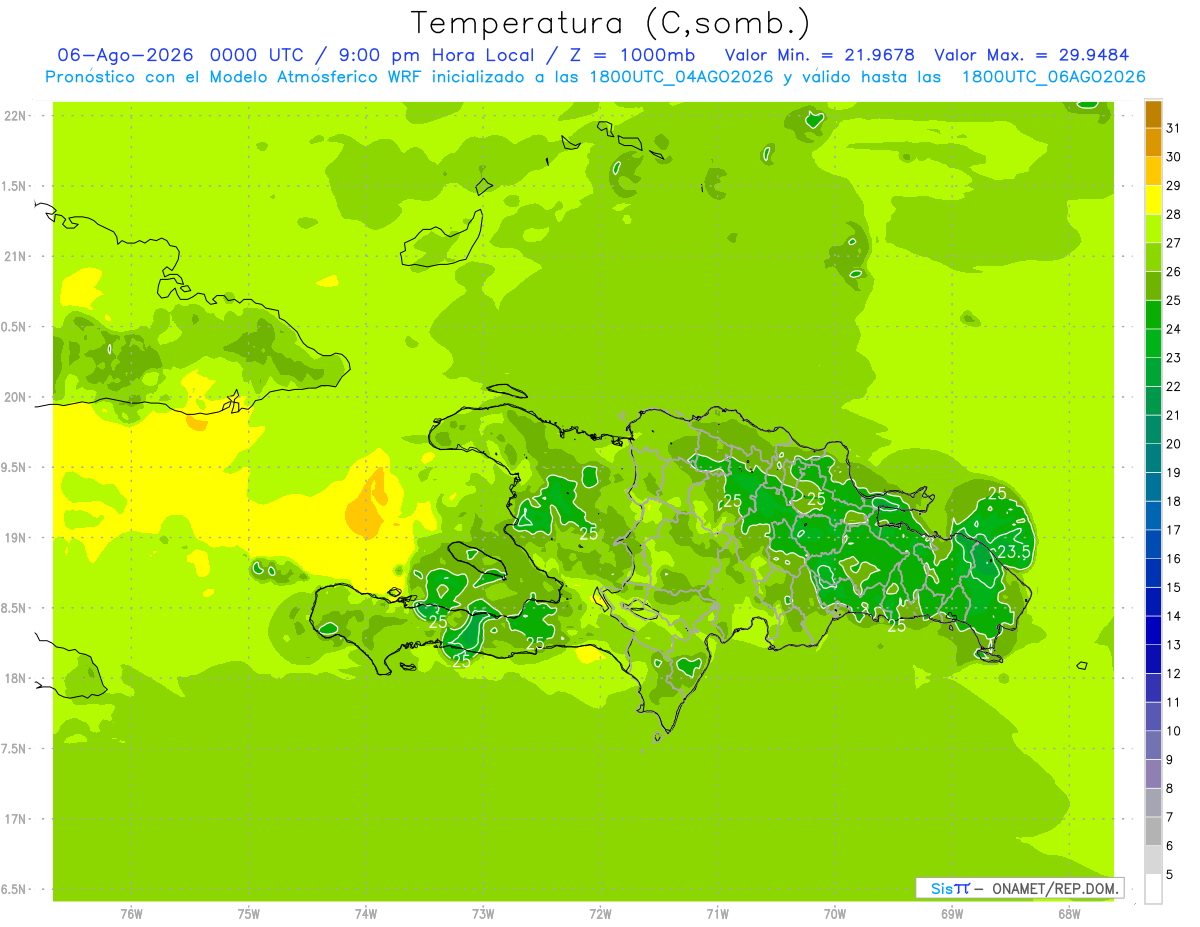The image size is (1200, 927).
Task: Click the pressure level text "Z = 1000mb"
Action: [631, 55]
